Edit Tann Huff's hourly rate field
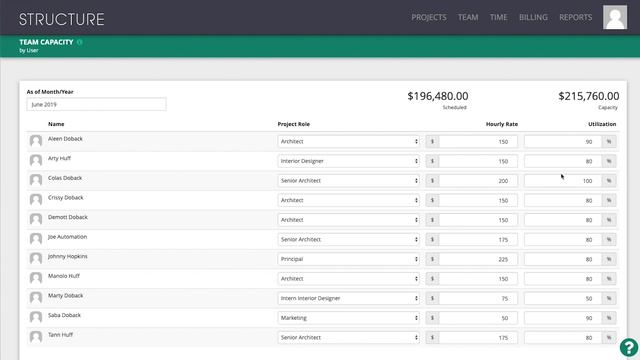 (478, 338)
